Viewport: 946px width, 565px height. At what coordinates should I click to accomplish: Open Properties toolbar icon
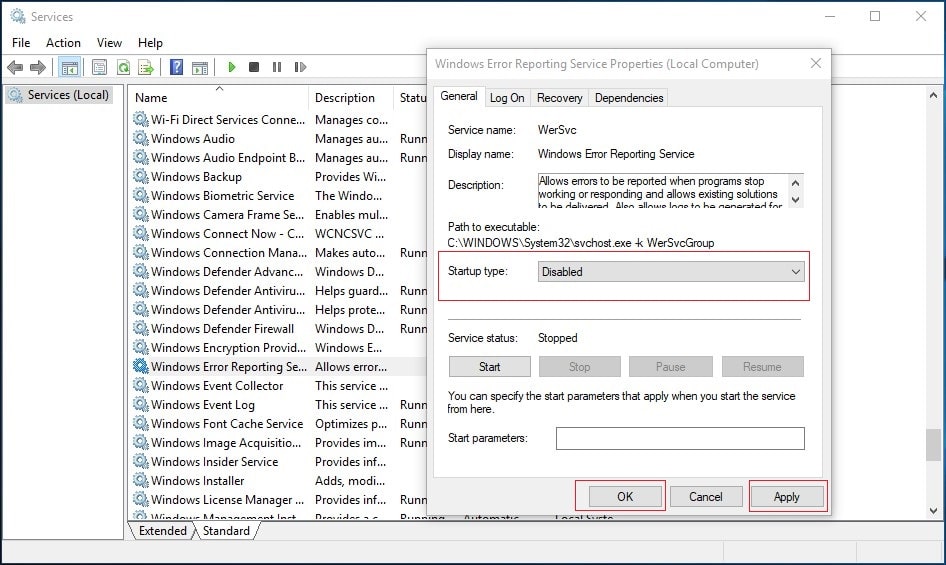pyautogui.click(x=100, y=67)
